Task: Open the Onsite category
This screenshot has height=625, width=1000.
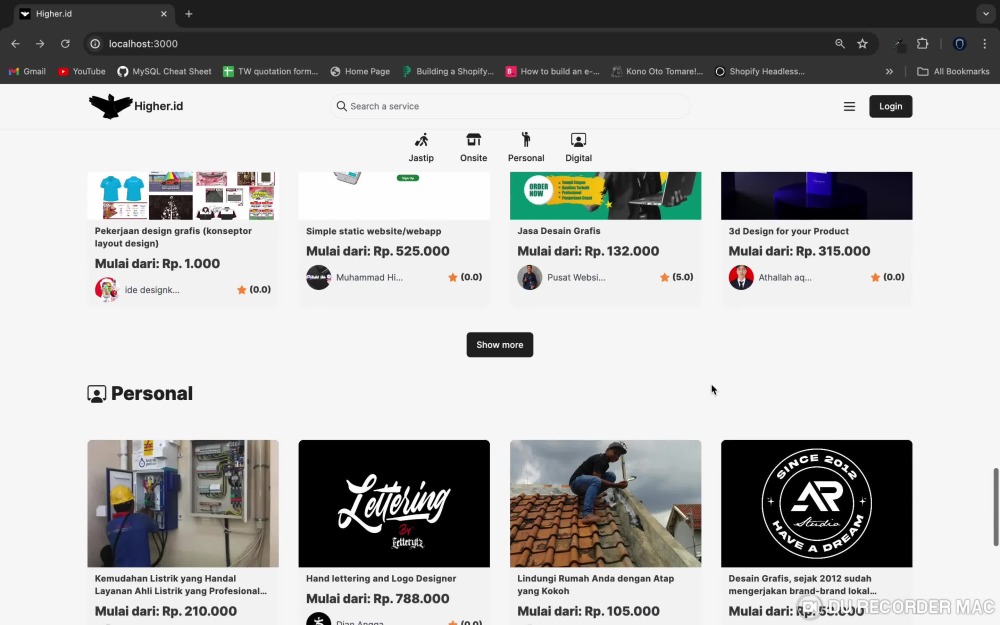Action: tap(473, 147)
